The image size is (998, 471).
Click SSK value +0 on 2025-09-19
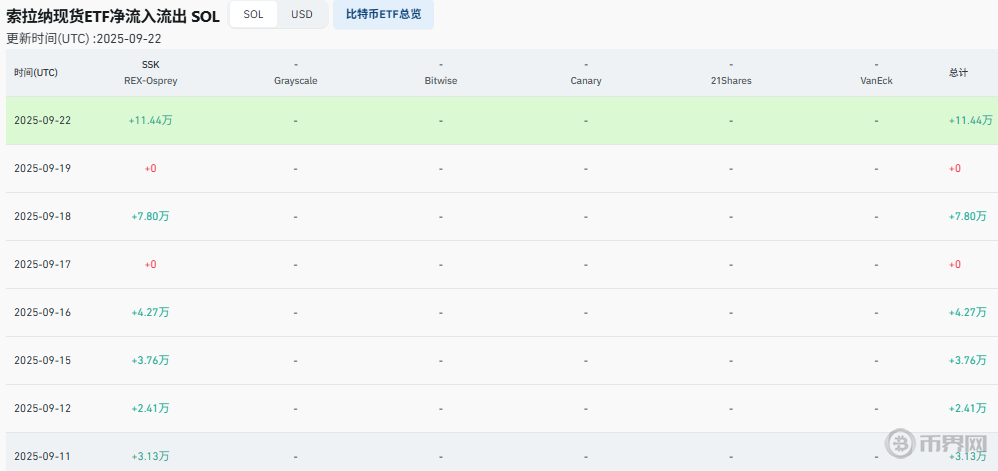point(150,168)
